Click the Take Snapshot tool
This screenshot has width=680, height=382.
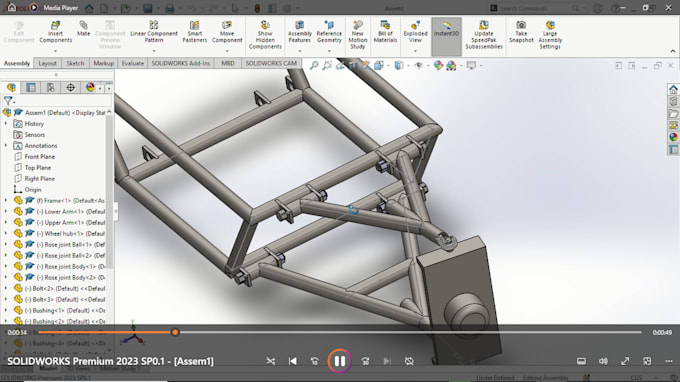tap(521, 32)
